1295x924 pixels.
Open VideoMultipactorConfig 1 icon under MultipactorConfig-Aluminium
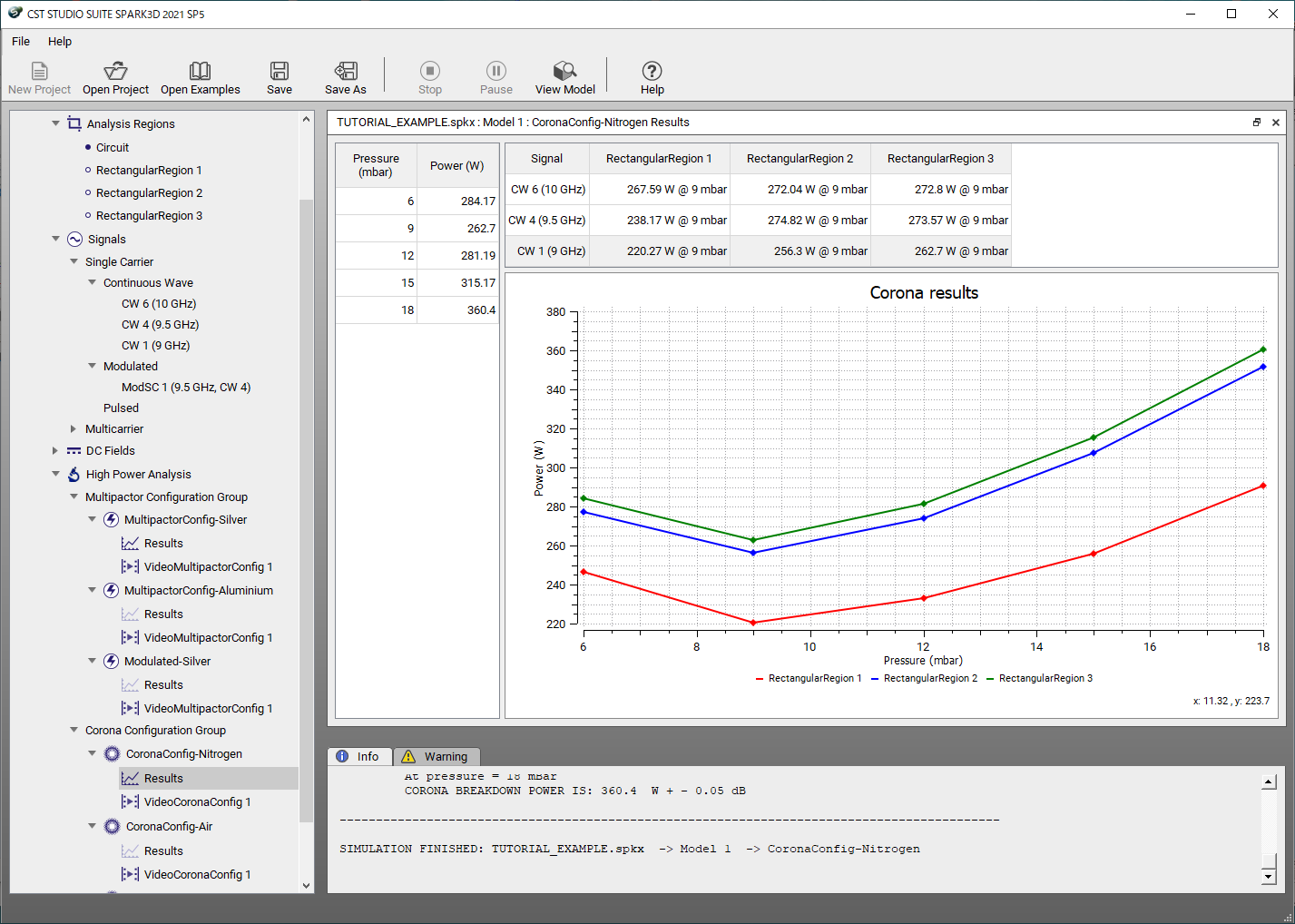[131, 637]
